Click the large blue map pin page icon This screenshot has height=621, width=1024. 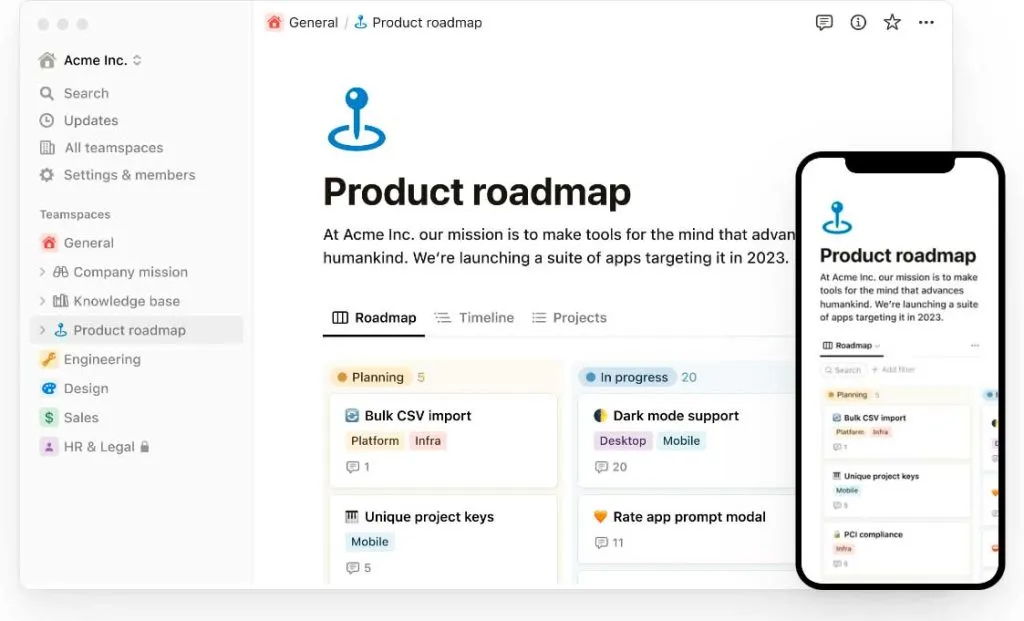click(357, 119)
